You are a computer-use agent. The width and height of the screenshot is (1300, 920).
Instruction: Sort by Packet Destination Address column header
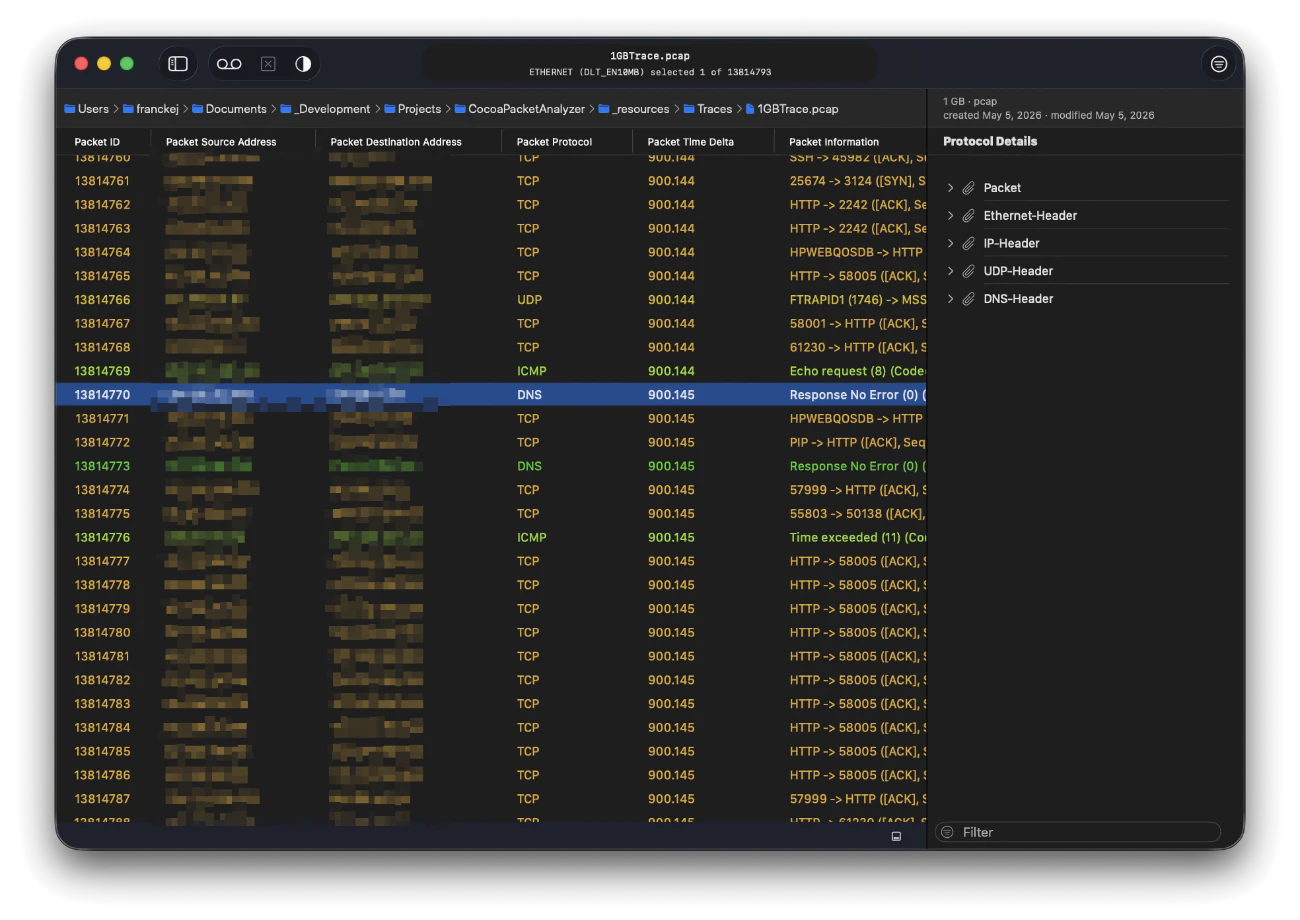[396, 142]
